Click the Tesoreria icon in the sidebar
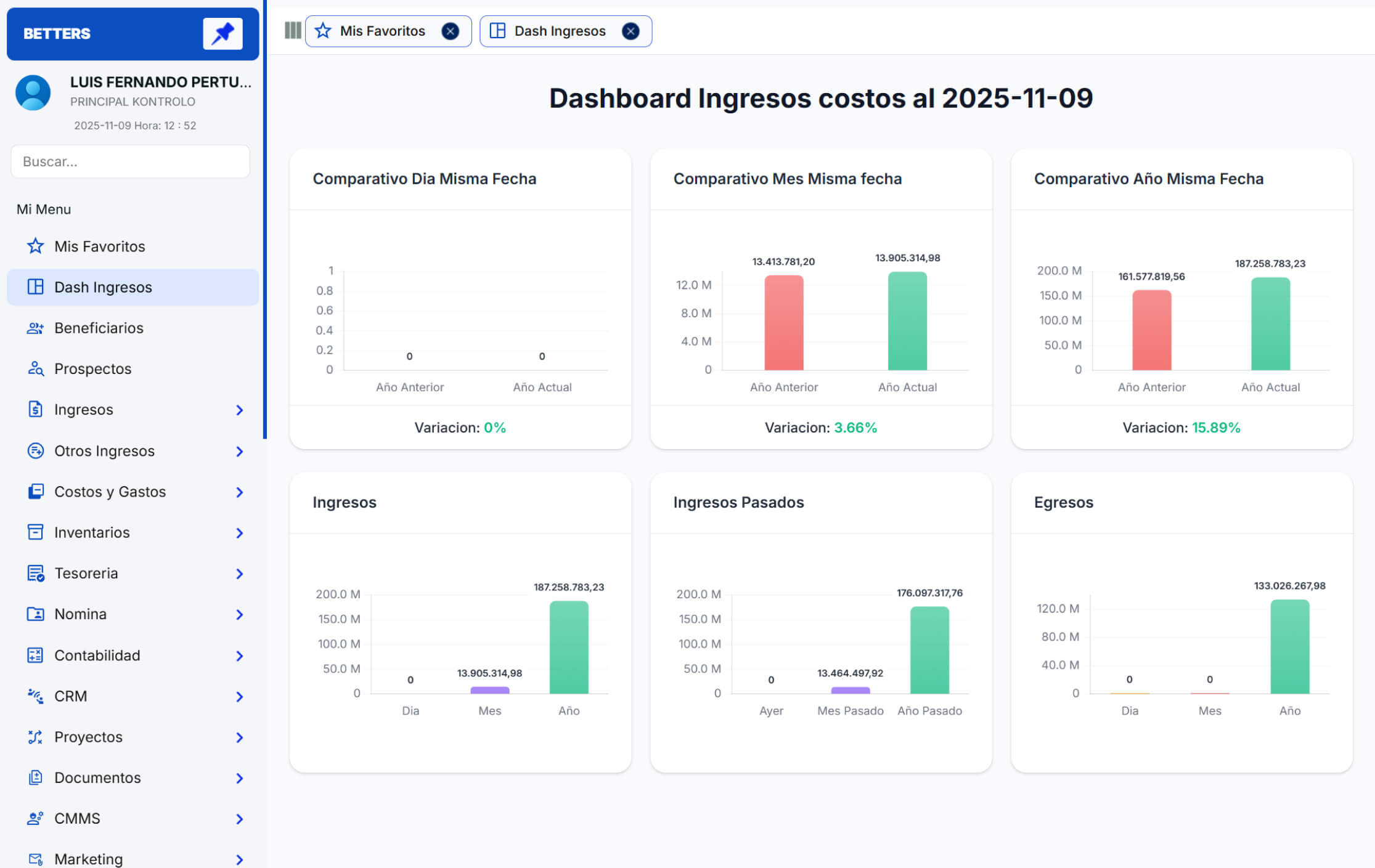 point(35,574)
